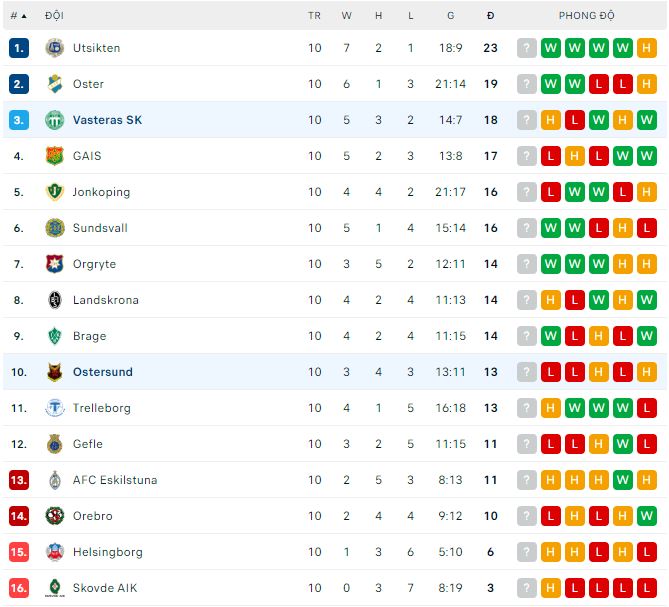Click the Jonkoping team logo
The width and height of the screenshot is (669, 607).
tap(54, 192)
